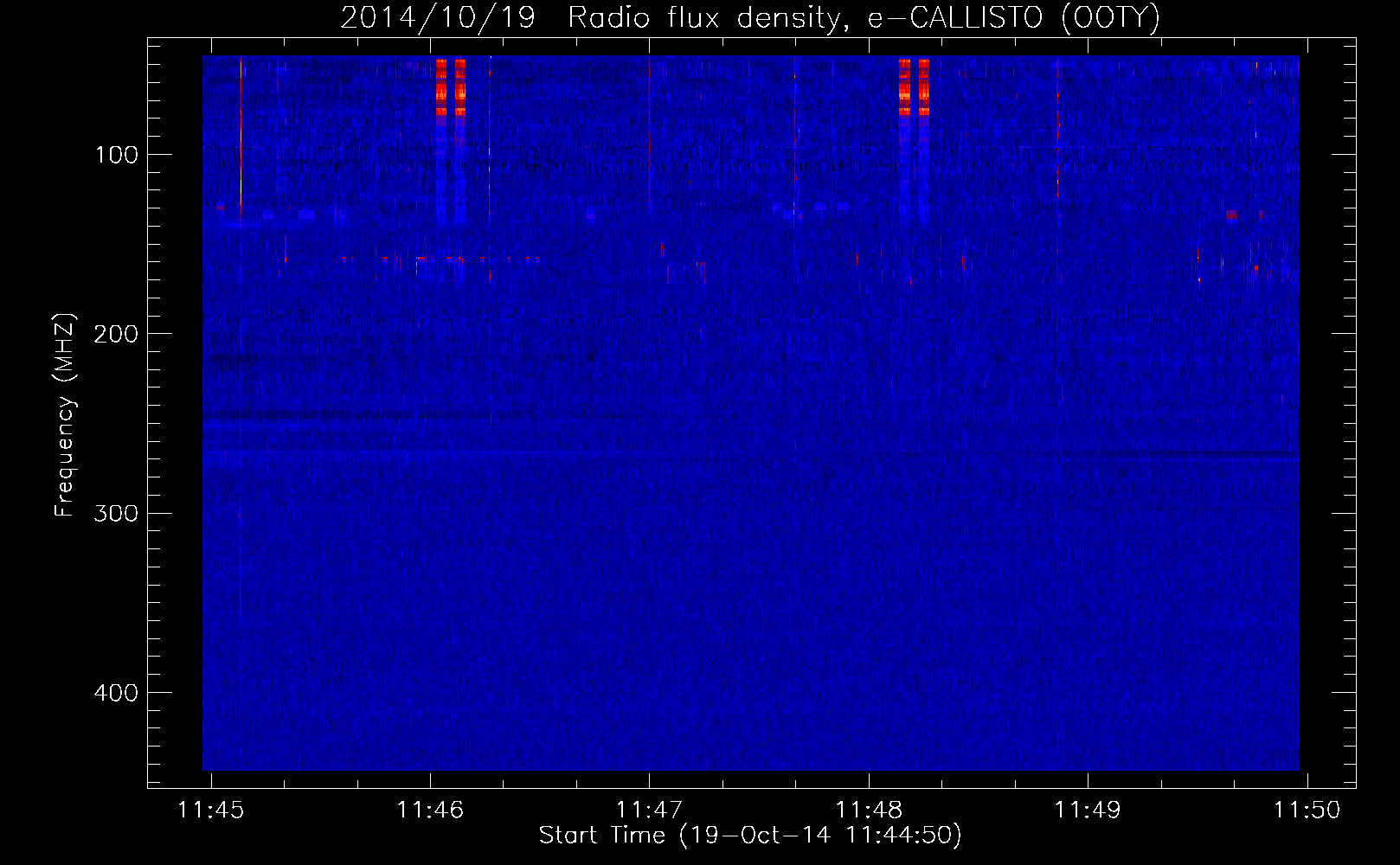The height and width of the screenshot is (865, 1400).
Task: Click the 'Frequency (MHZ)' y-axis label
Action: point(65,415)
